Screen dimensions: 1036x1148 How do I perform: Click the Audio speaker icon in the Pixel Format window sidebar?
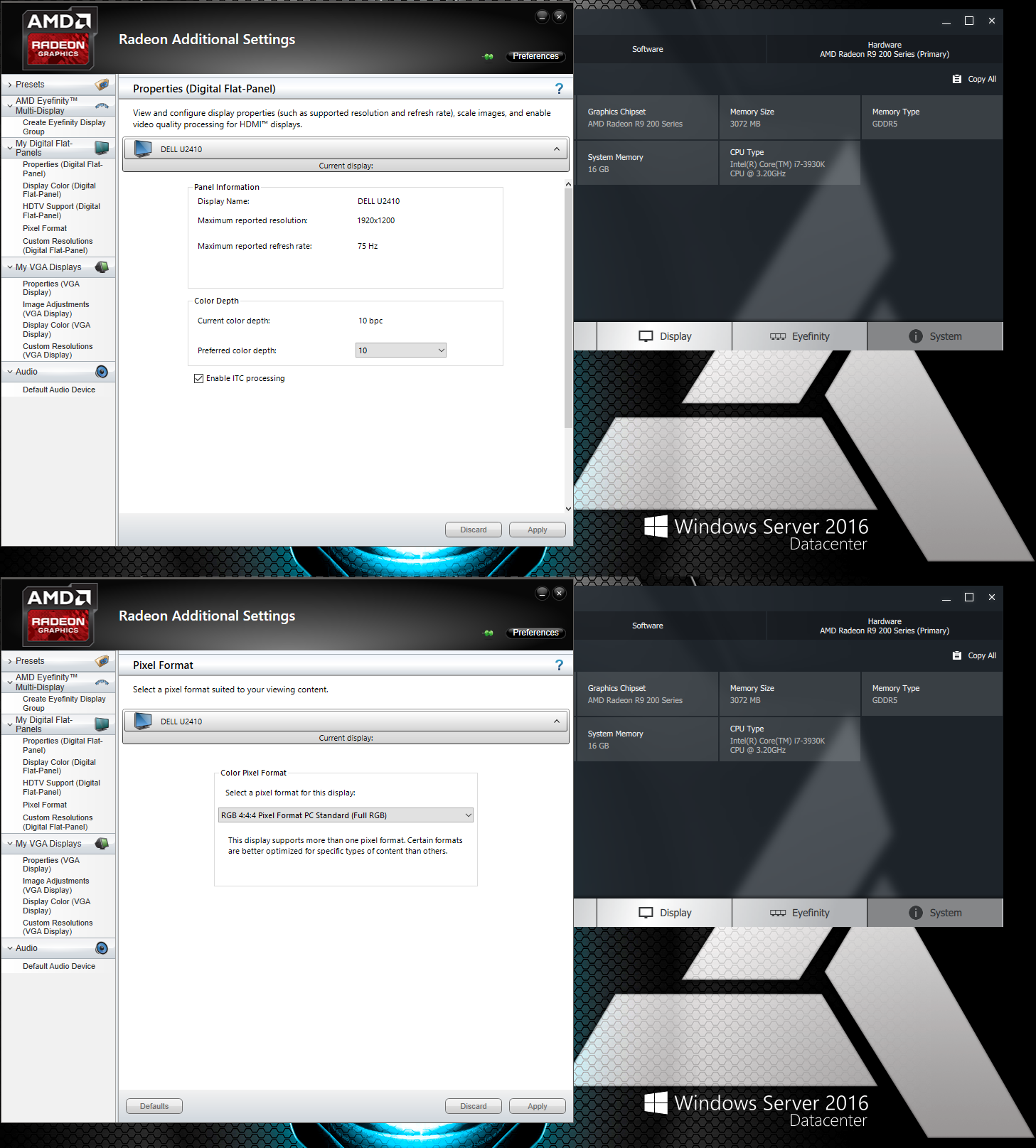tap(102, 948)
